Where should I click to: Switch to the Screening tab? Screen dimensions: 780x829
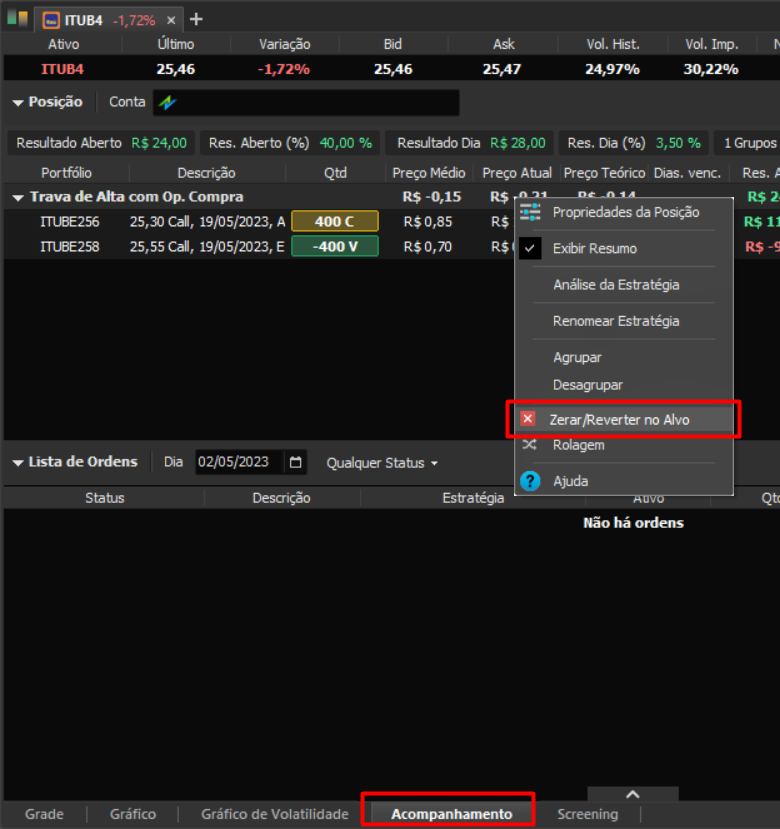(x=588, y=814)
